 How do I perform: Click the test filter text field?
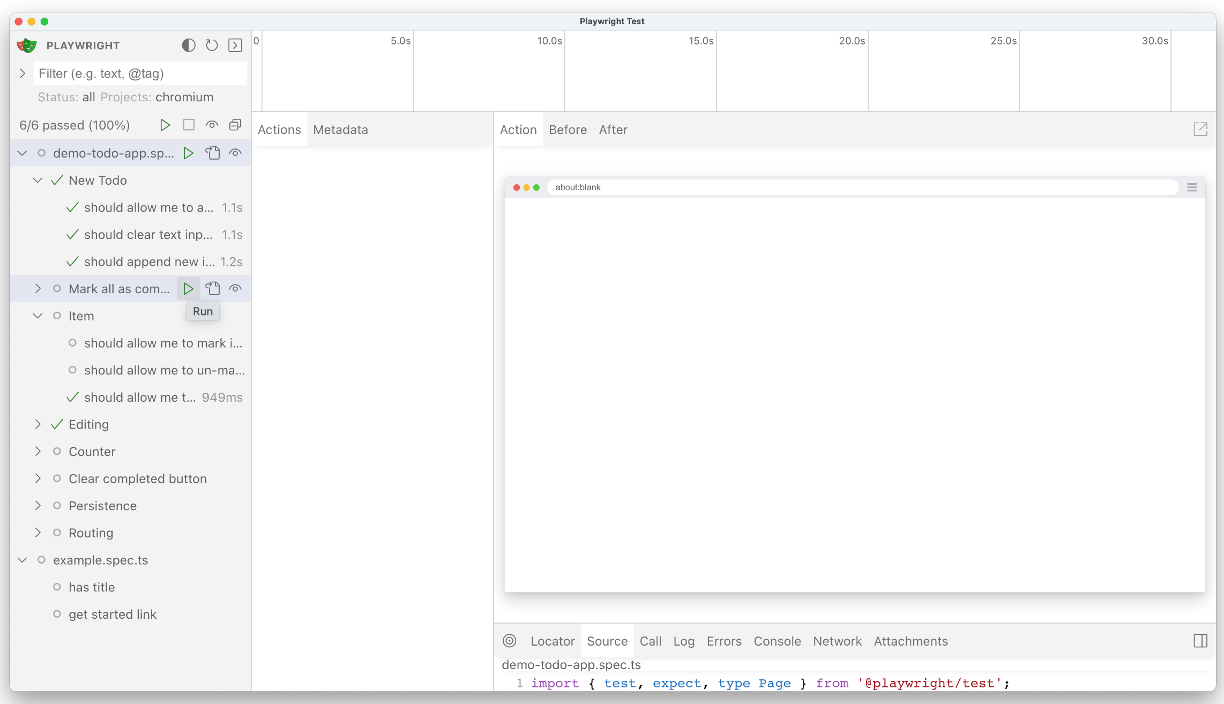[140, 73]
